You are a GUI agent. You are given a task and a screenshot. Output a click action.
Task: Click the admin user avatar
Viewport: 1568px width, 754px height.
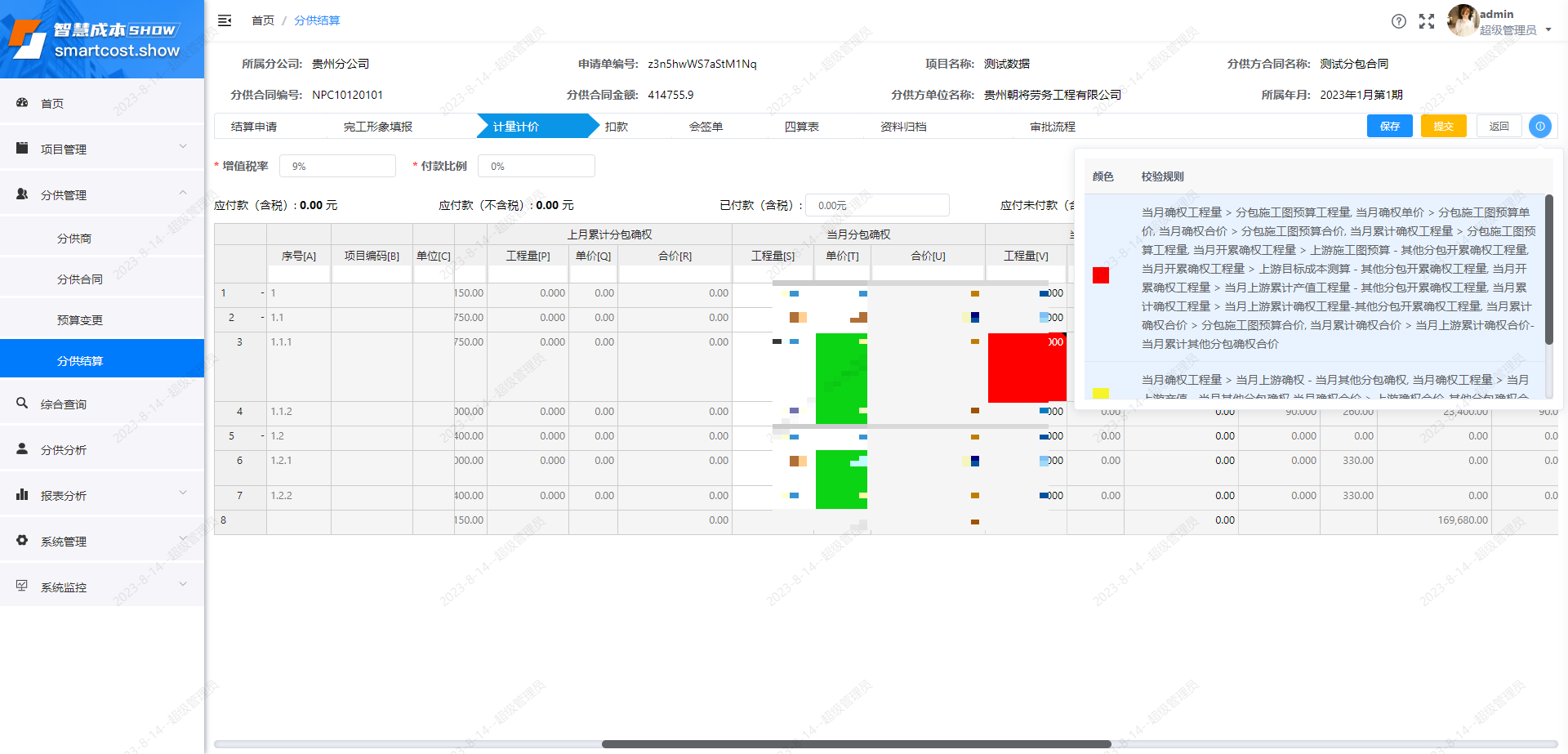coord(1462,20)
